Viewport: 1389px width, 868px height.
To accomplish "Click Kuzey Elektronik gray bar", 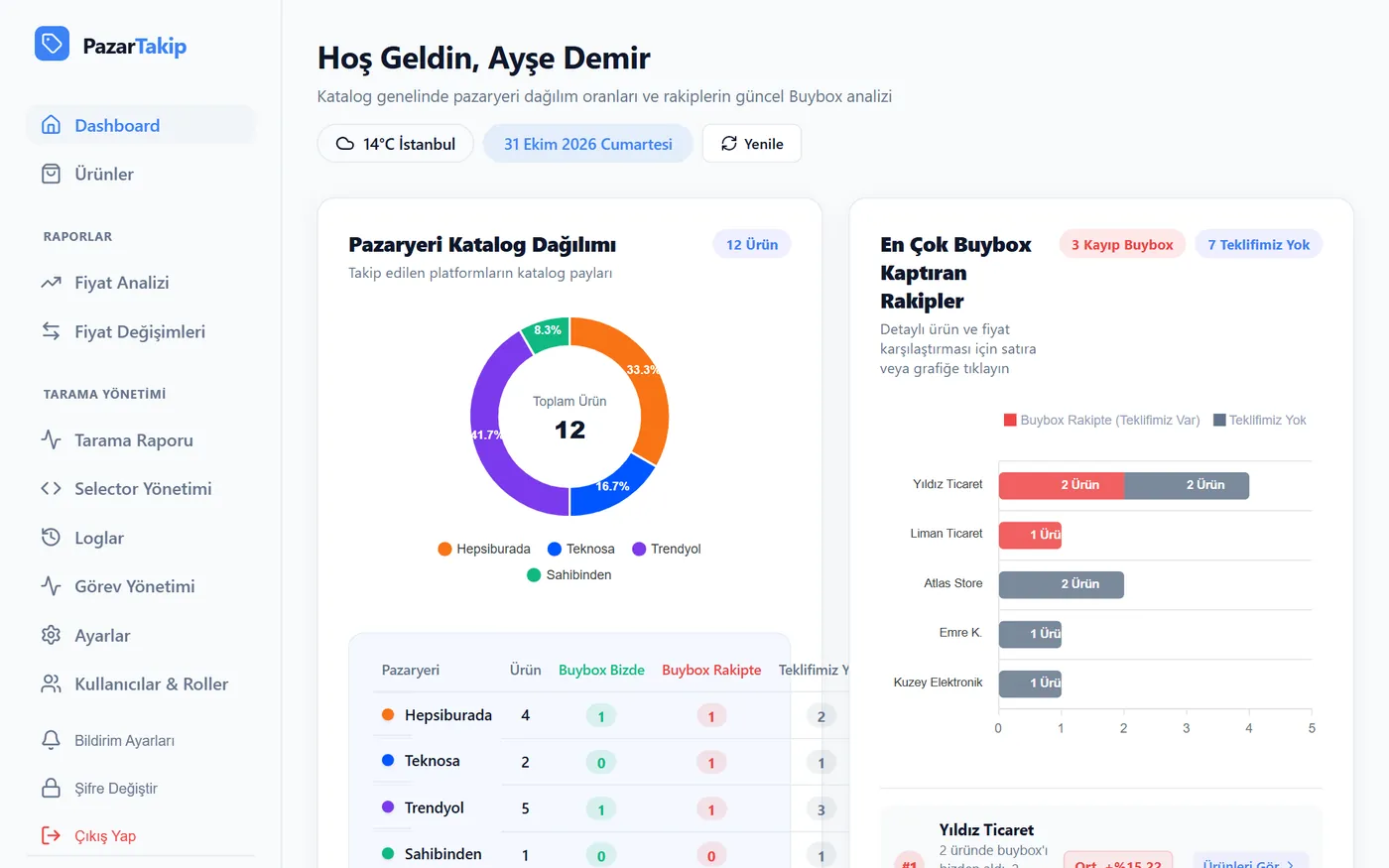I will pos(1030,683).
